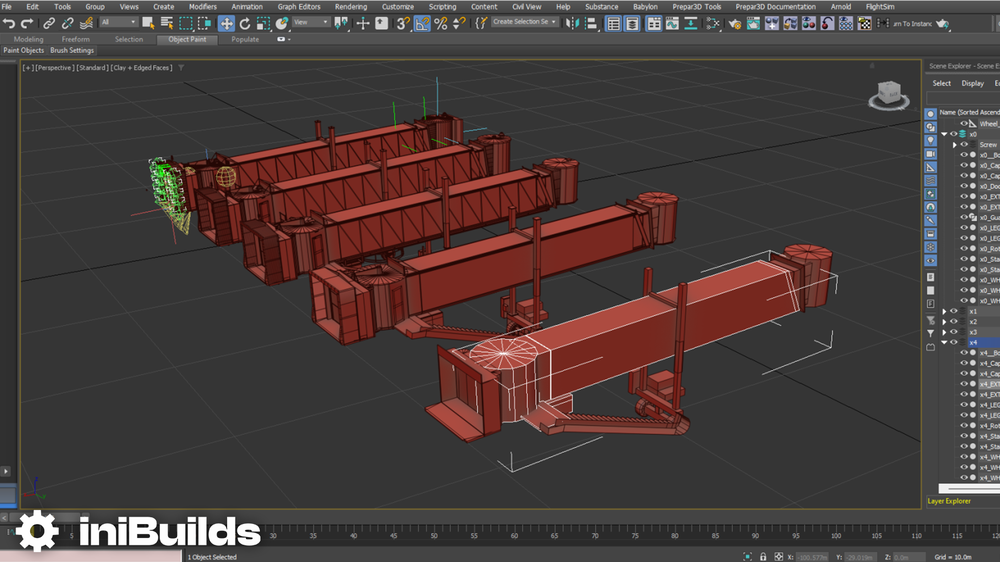
Task: Click the Undo arrow icon
Action: pyautogui.click(x=9, y=23)
